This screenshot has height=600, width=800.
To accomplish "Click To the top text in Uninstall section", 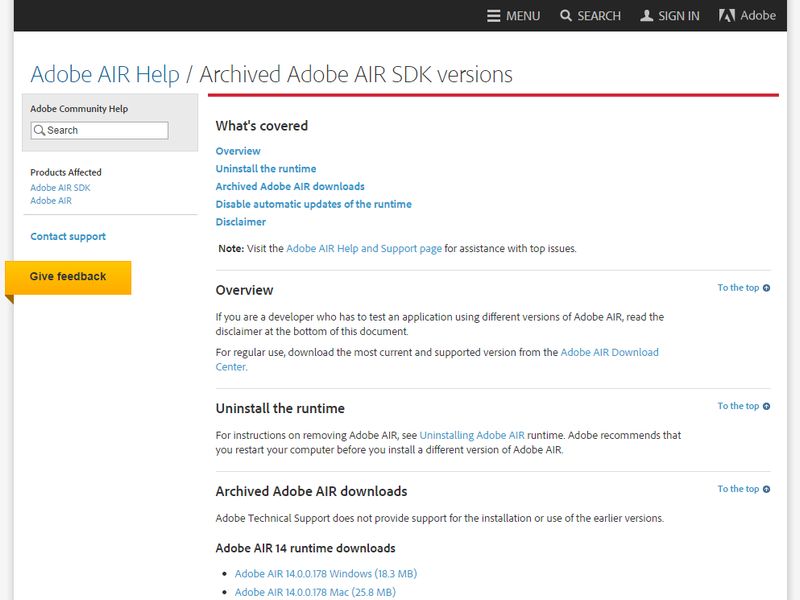I will tap(738, 406).
